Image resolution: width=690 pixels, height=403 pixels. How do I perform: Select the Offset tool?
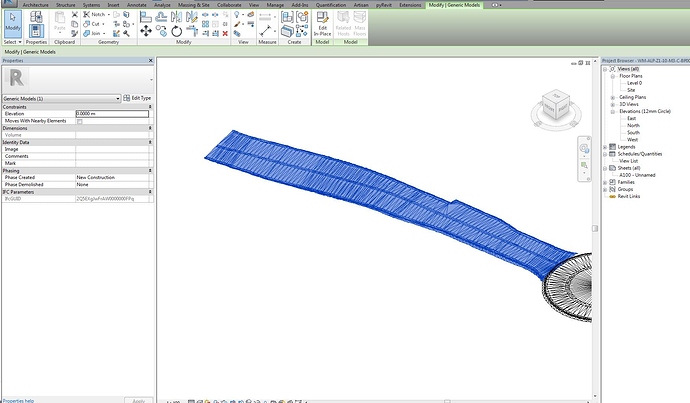coord(161,17)
